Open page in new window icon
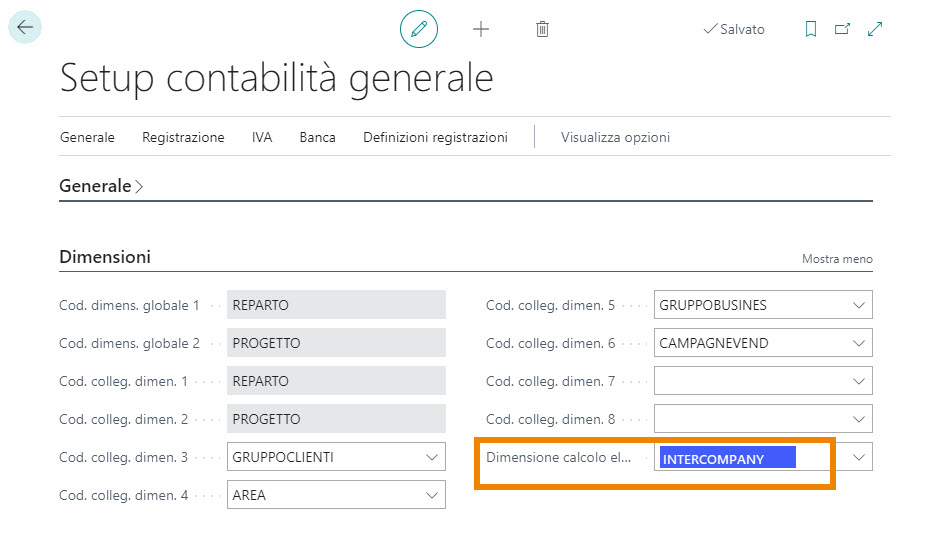The width and height of the screenshot is (935, 534). pyautogui.click(x=842, y=29)
